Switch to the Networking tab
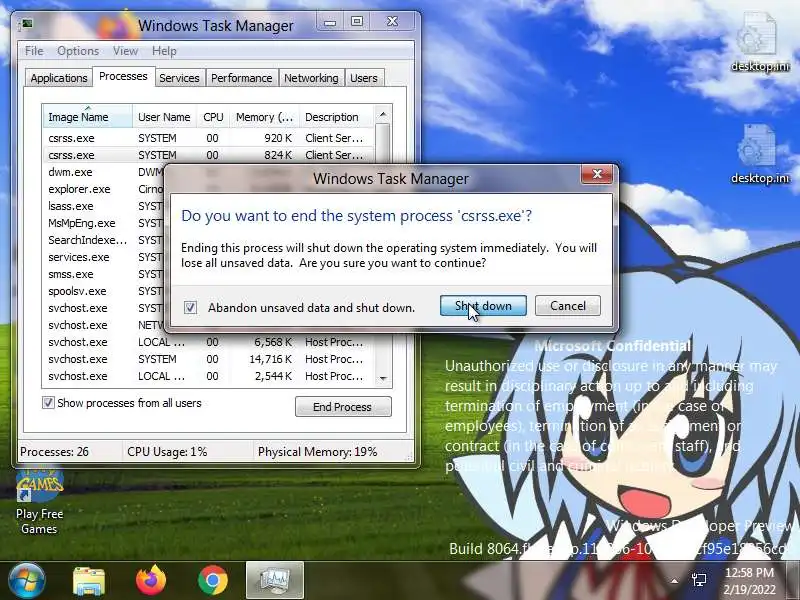This screenshot has width=800, height=600. pyautogui.click(x=311, y=78)
